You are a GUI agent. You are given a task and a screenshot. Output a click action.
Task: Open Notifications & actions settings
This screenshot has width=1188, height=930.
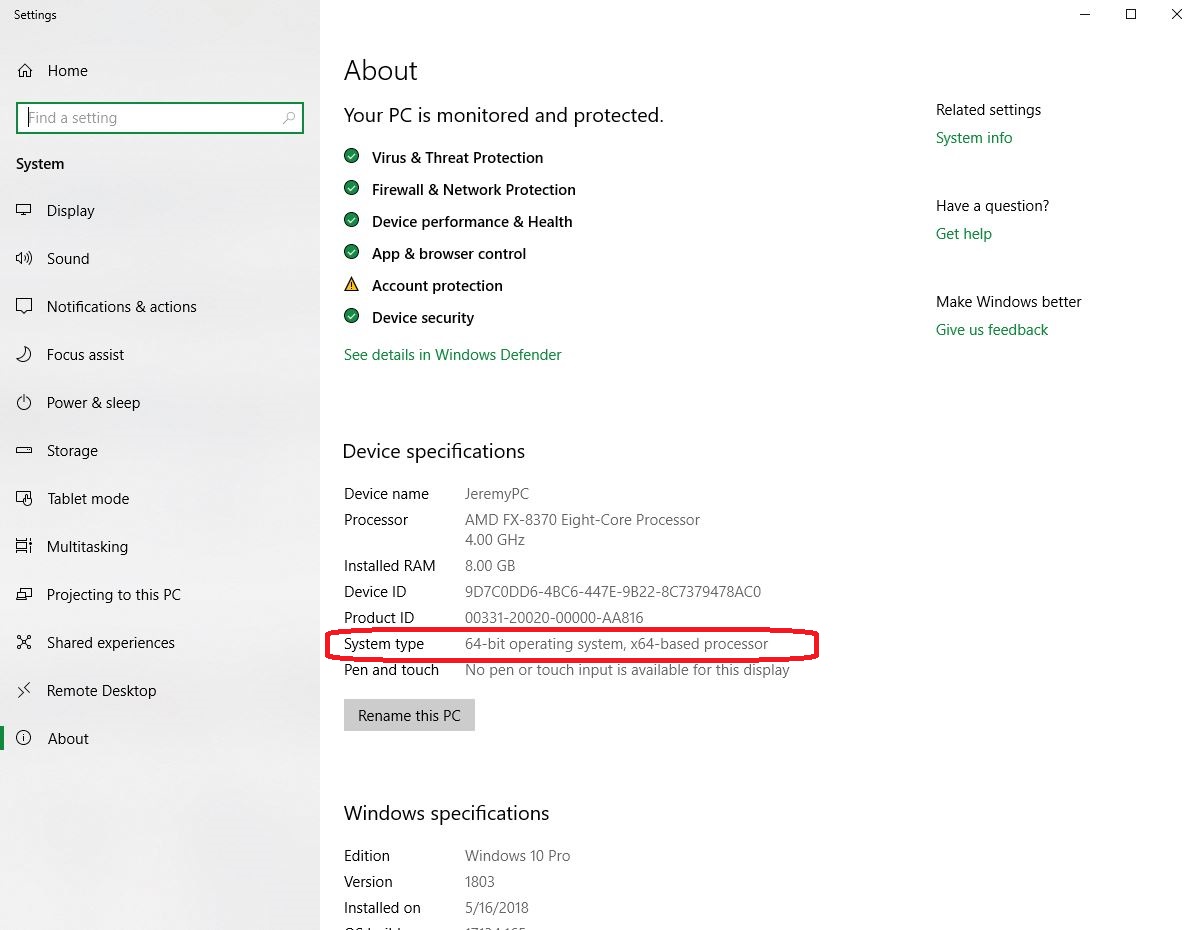[121, 307]
